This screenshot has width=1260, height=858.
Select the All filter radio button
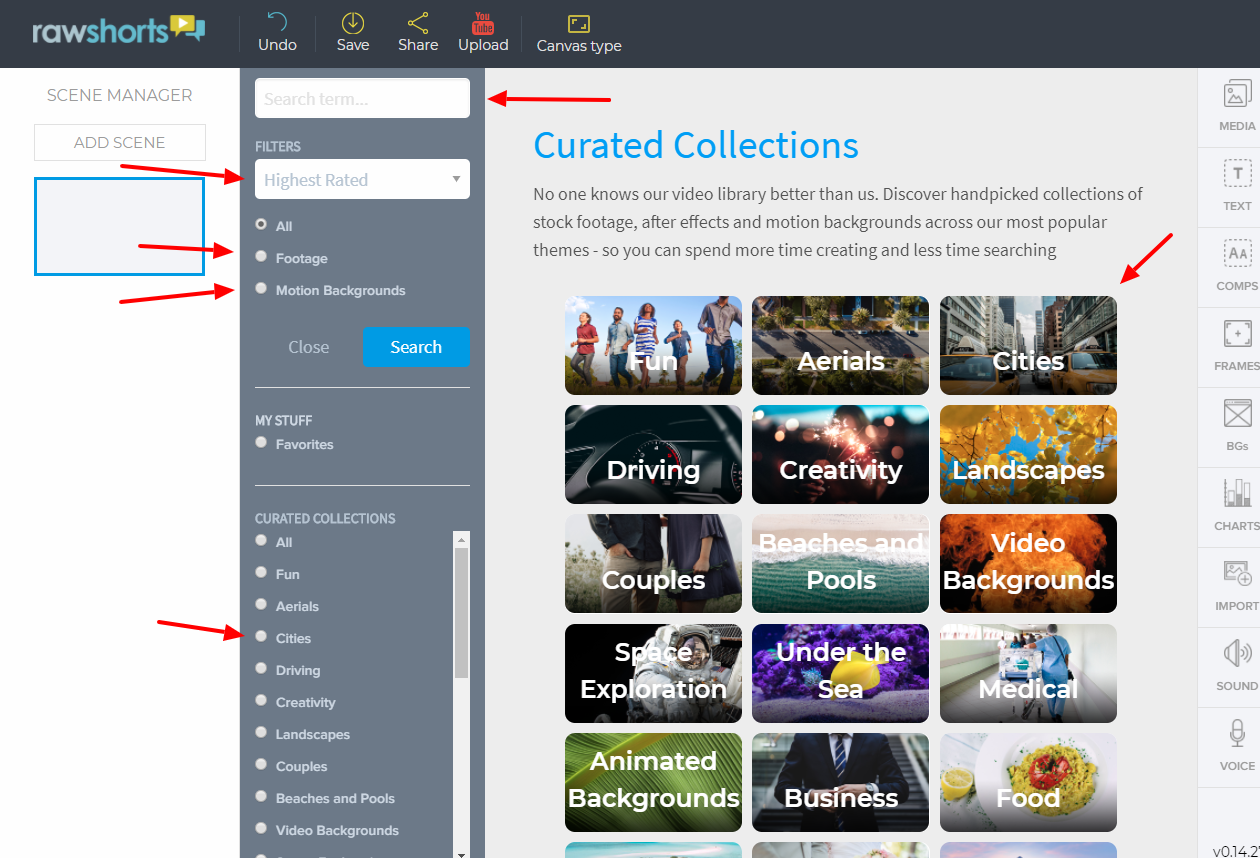click(261, 224)
